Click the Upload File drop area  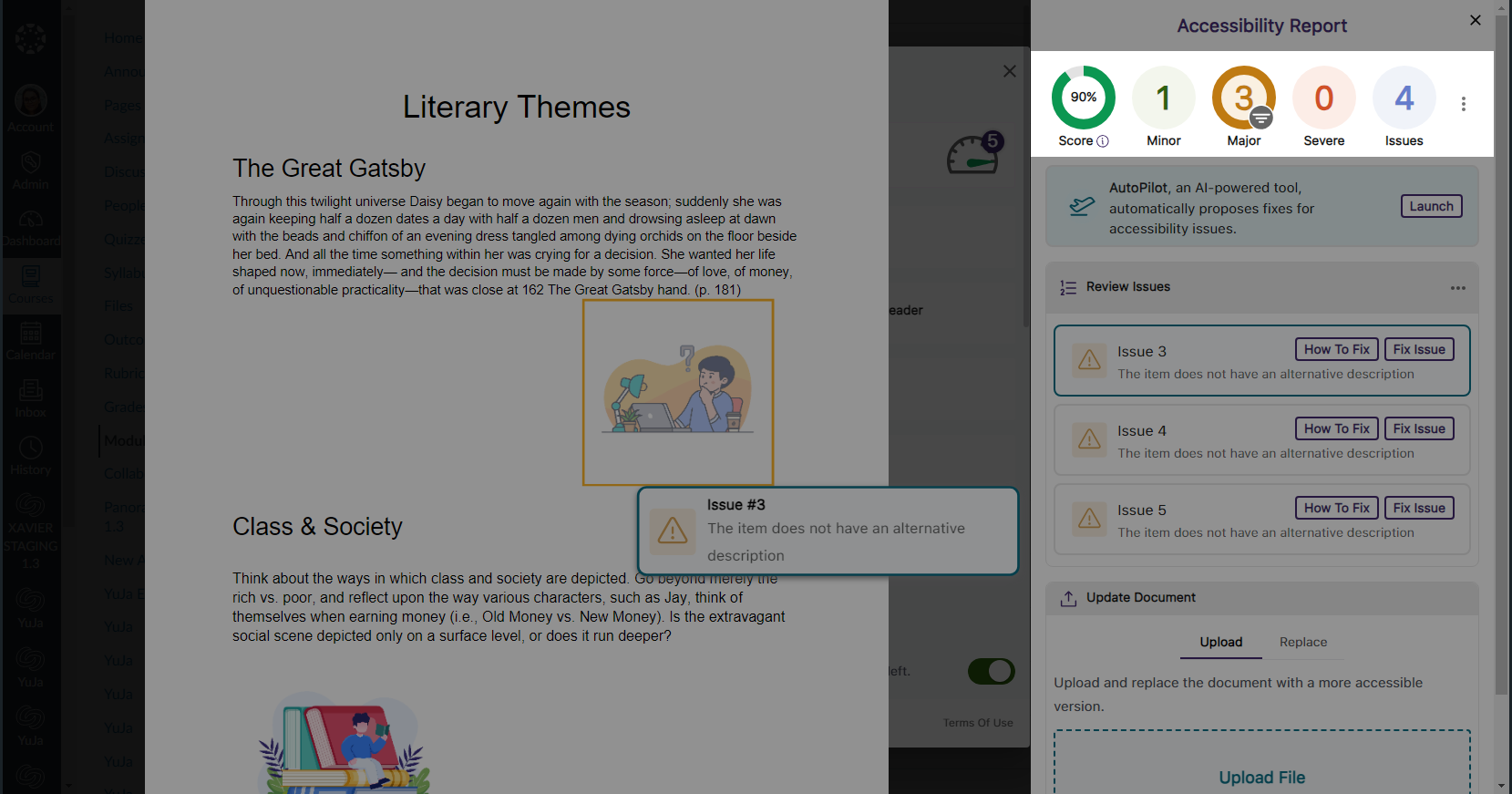point(1261,766)
